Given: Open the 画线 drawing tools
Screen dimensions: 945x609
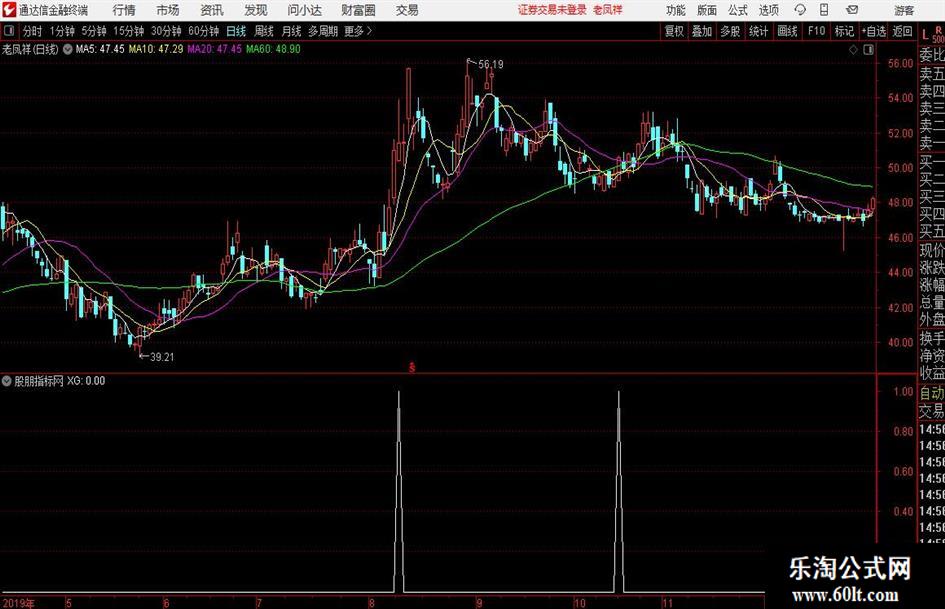Looking at the screenshot, I should tap(787, 31).
